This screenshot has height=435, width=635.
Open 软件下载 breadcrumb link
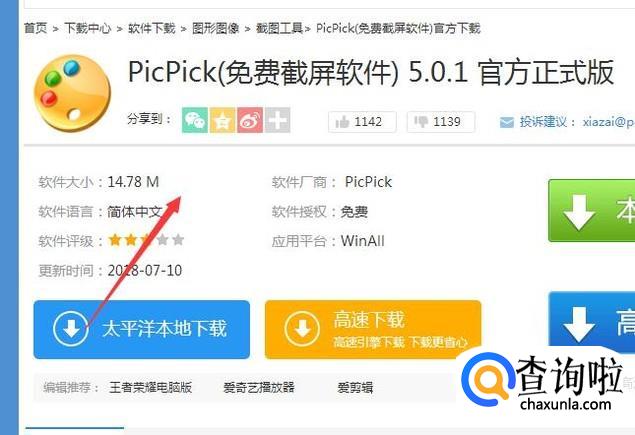click(x=151, y=28)
